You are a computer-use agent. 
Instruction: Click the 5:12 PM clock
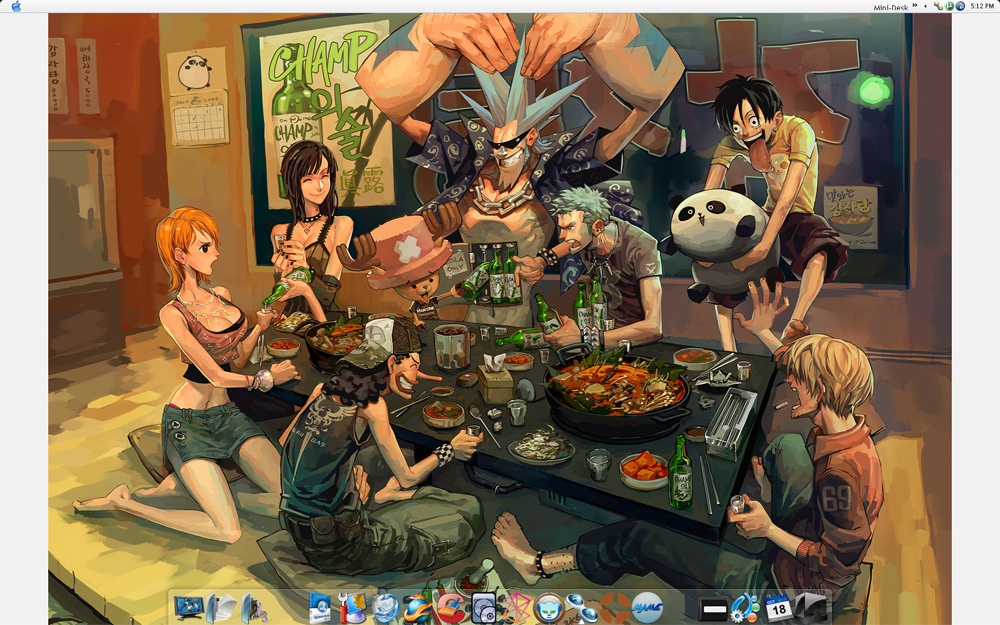pos(981,6)
